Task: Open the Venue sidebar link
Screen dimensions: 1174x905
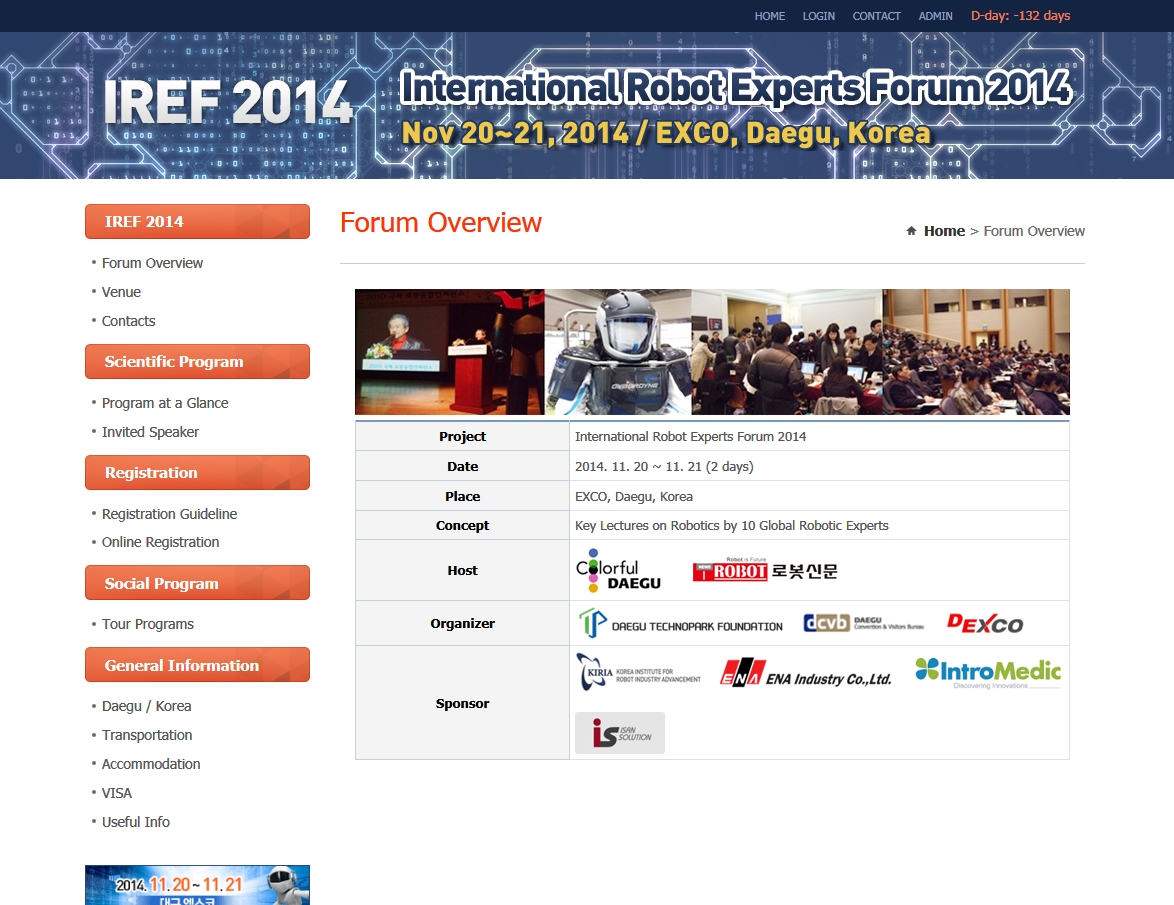Action: [121, 292]
